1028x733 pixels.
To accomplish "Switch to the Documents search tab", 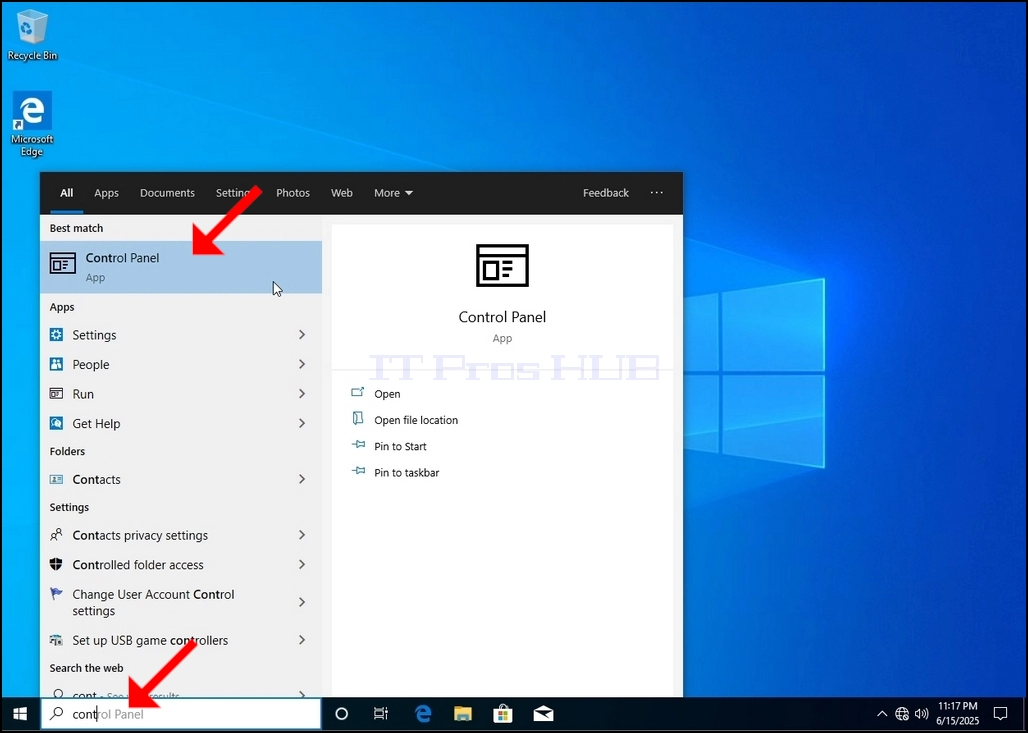I will coord(167,193).
